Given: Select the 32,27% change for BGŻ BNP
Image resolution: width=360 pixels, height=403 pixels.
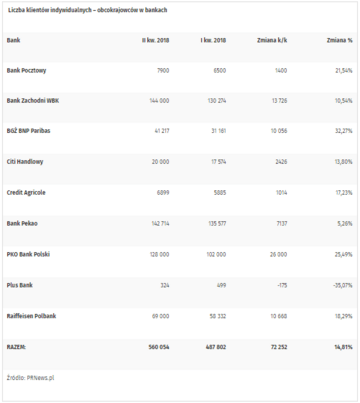Looking at the screenshot, I should 344,131.
